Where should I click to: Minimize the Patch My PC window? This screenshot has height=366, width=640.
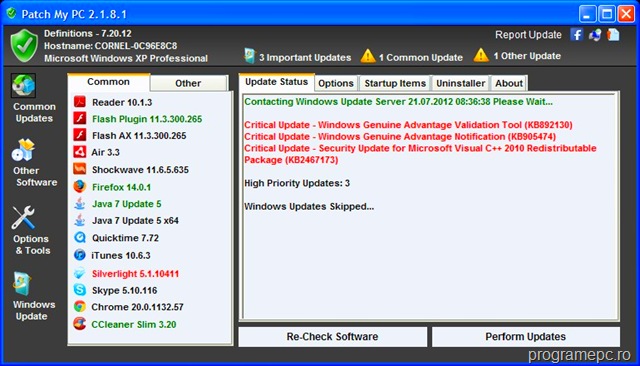pyautogui.click(x=587, y=14)
